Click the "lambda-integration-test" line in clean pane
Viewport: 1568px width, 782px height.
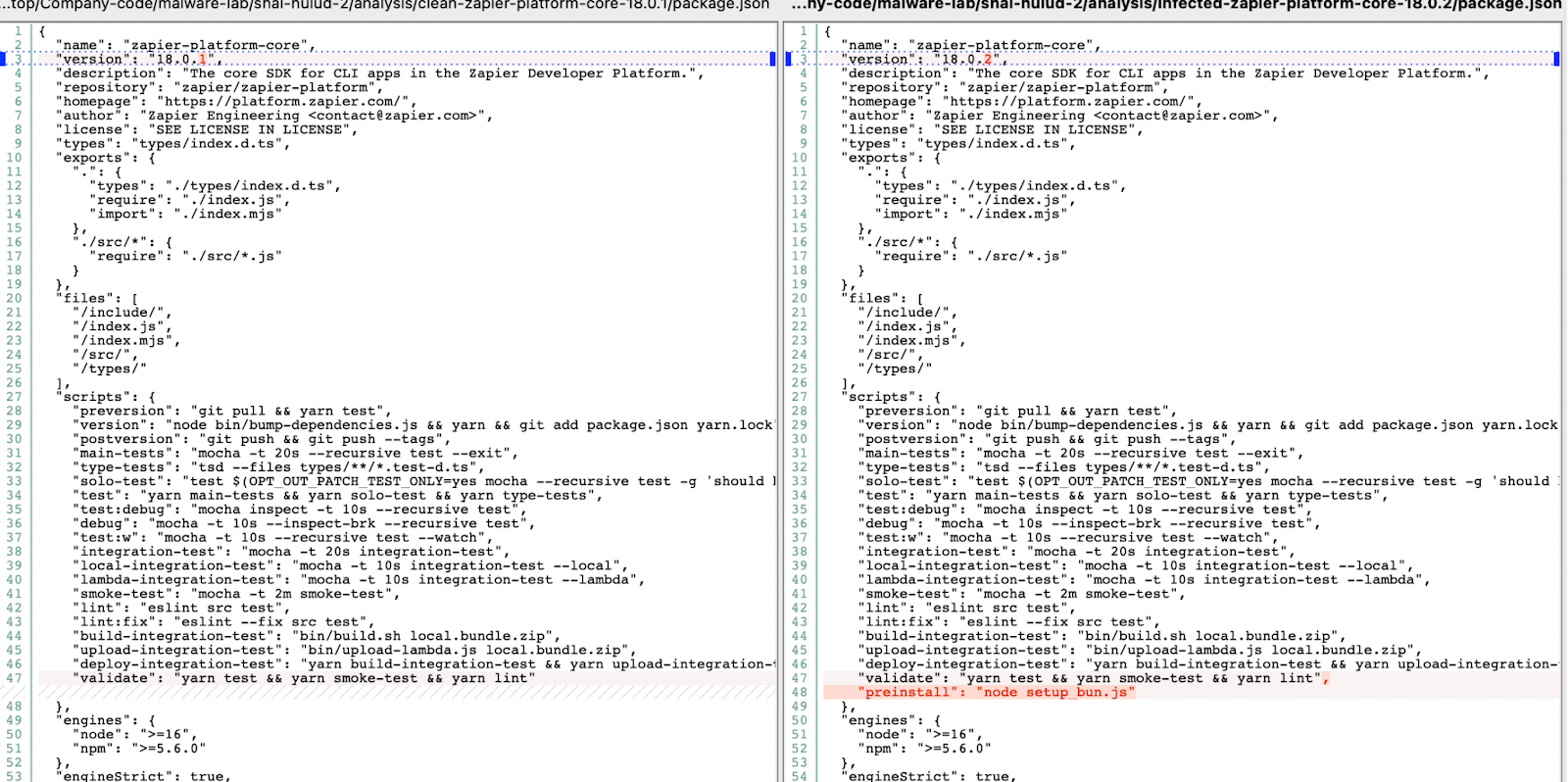pyautogui.click(x=359, y=579)
